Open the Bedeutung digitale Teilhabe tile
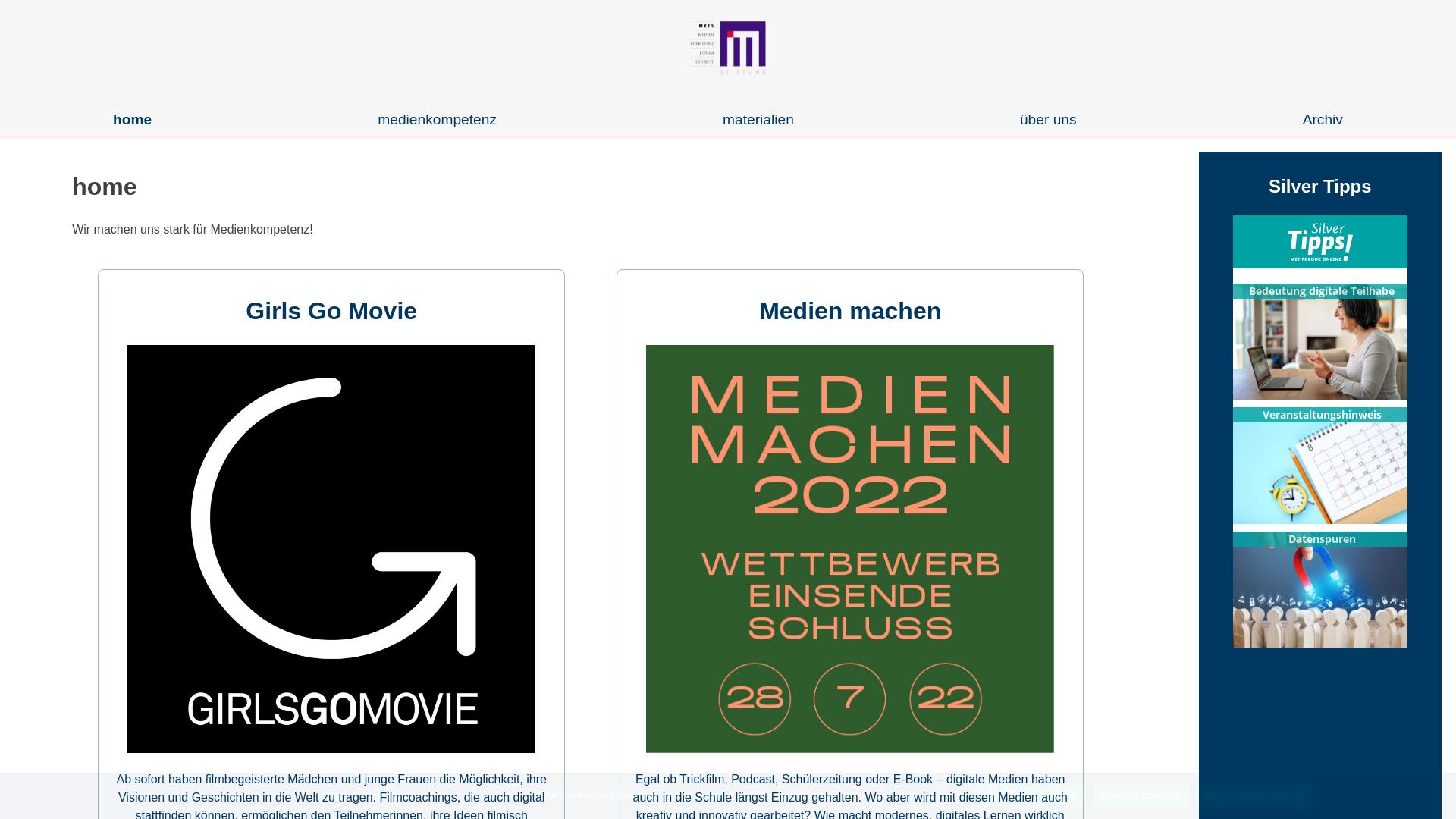 pyautogui.click(x=1320, y=342)
